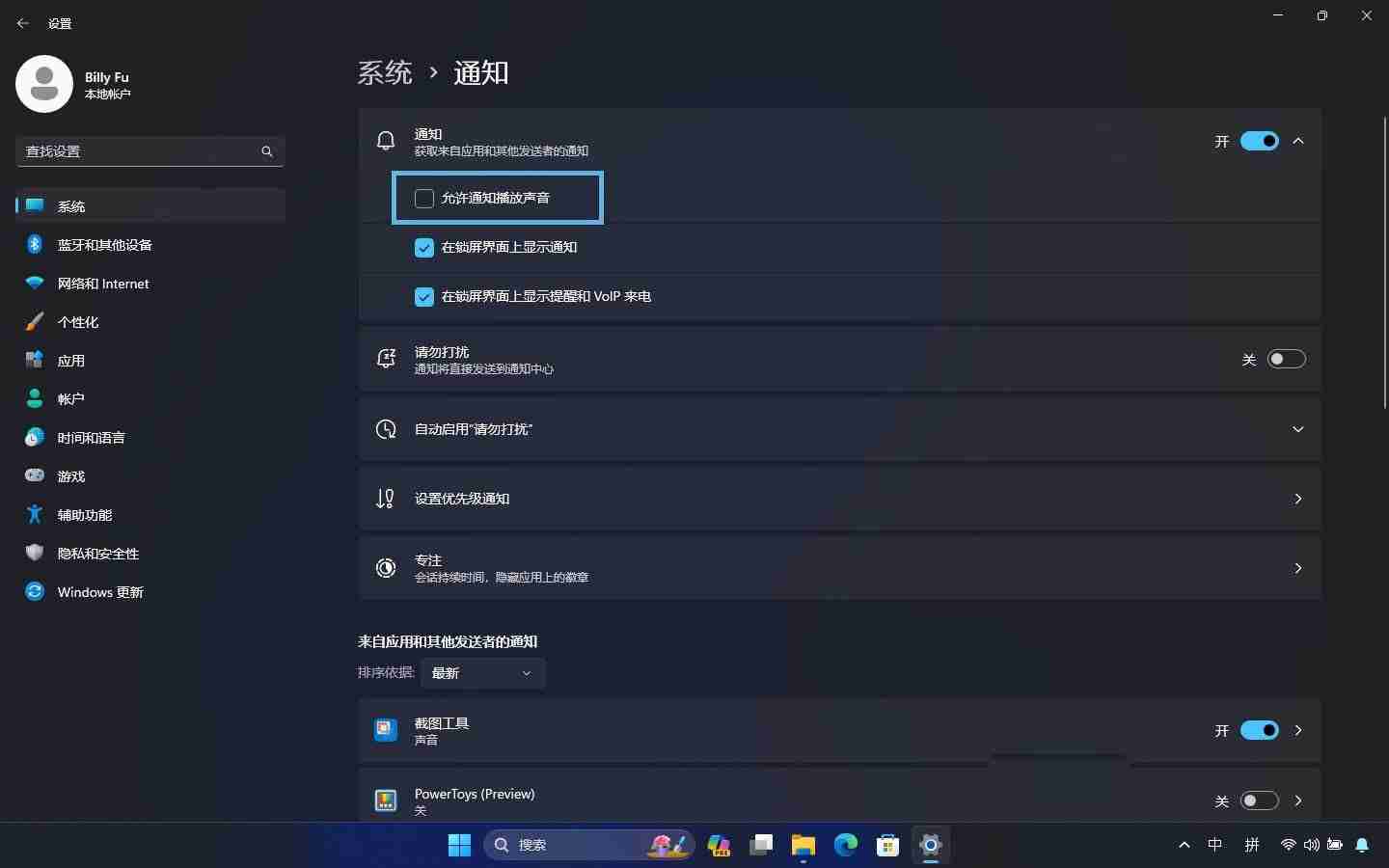Collapse the notifications section chevron

pyautogui.click(x=1298, y=141)
